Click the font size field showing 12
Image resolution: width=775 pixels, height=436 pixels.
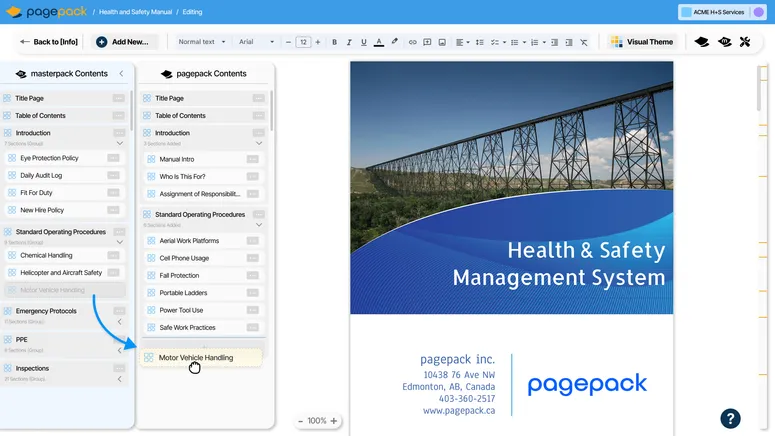pyautogui.click(x=303, y=42)
